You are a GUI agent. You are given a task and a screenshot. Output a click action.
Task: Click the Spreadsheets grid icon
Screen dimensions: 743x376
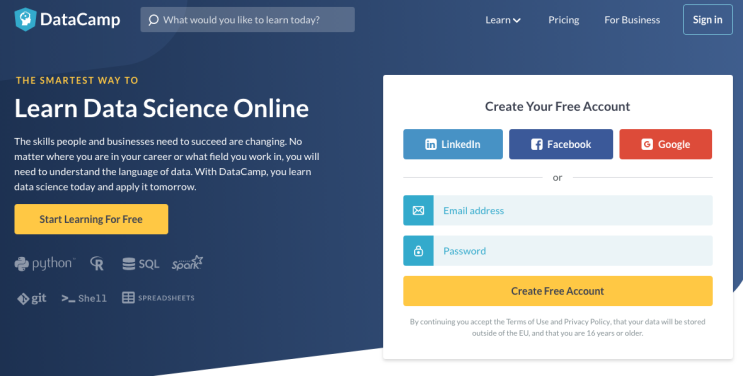(128, 298)
